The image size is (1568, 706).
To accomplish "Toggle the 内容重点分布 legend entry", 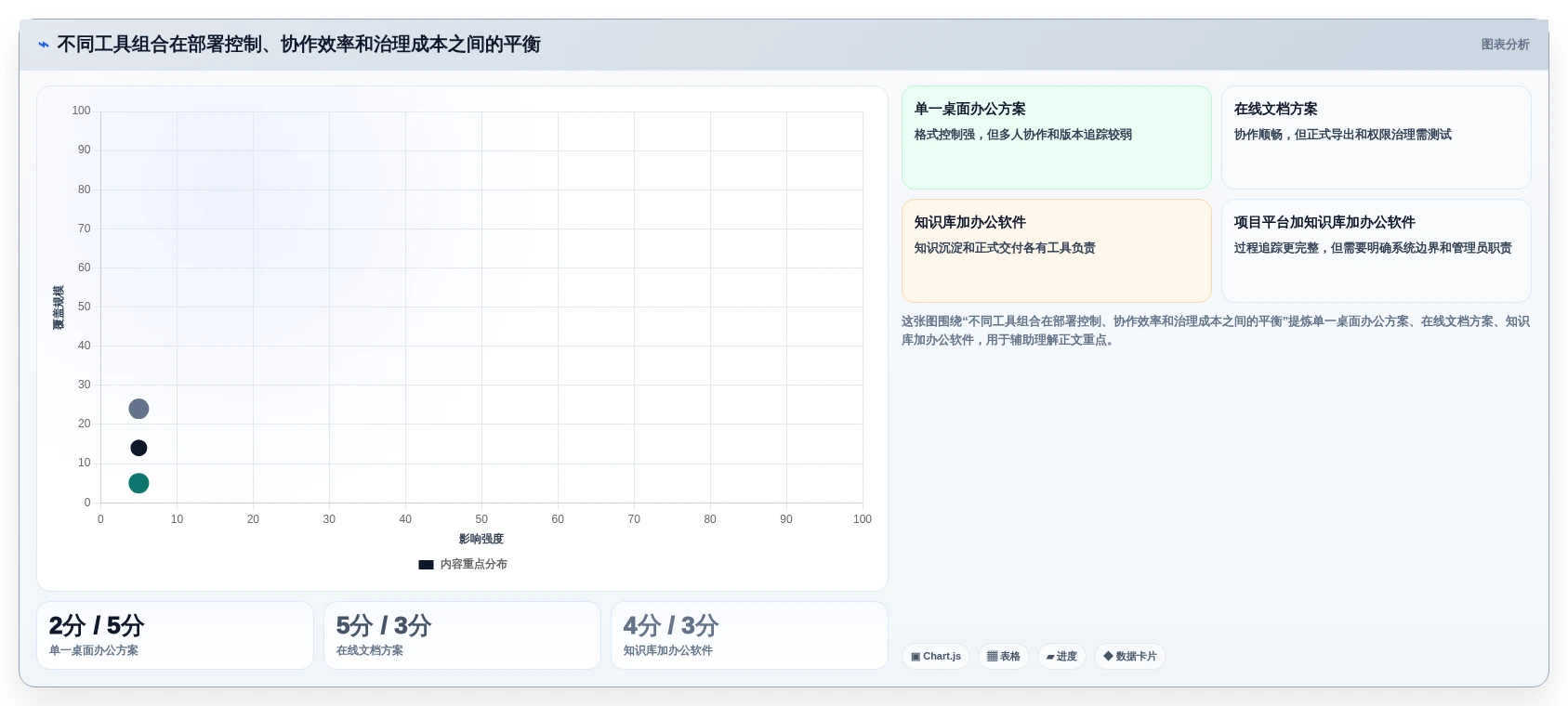I will coord(463,564).
